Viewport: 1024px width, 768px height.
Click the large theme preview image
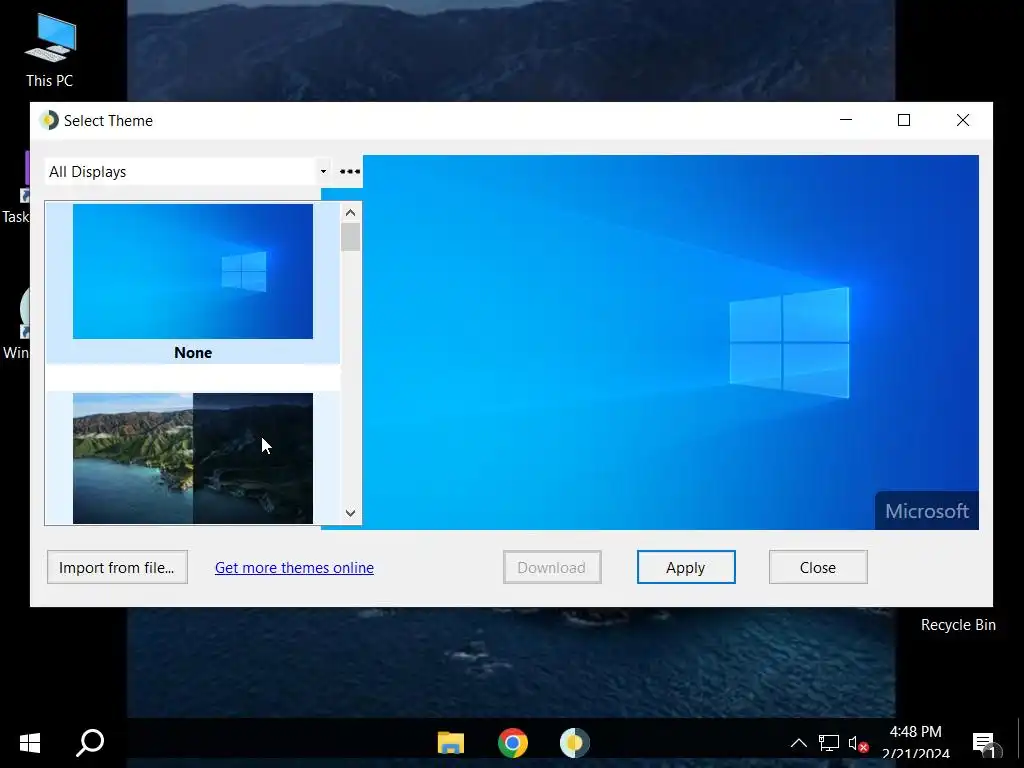[671, 342]
